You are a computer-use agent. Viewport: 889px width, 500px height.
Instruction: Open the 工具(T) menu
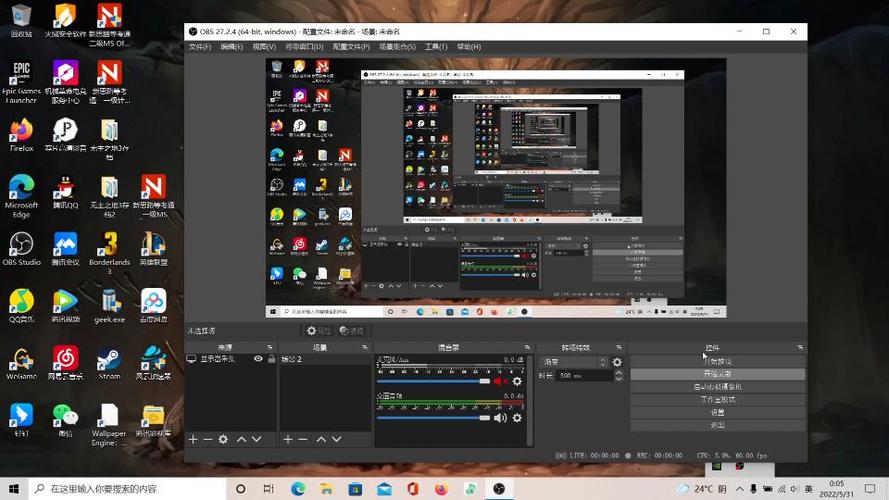[x=436, y=46]
